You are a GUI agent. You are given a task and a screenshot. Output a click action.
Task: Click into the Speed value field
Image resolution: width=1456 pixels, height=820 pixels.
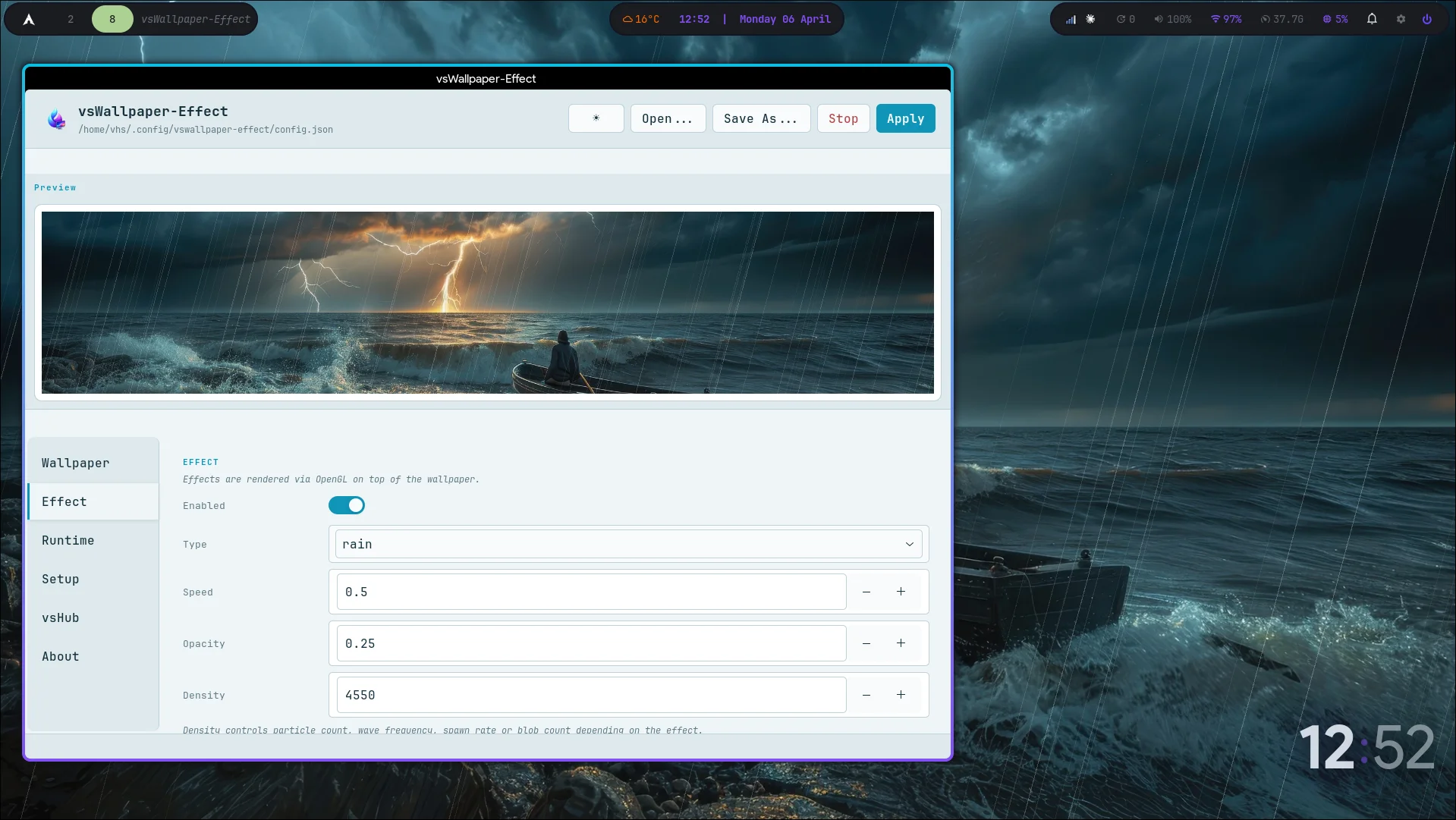(x=591, y=592)
